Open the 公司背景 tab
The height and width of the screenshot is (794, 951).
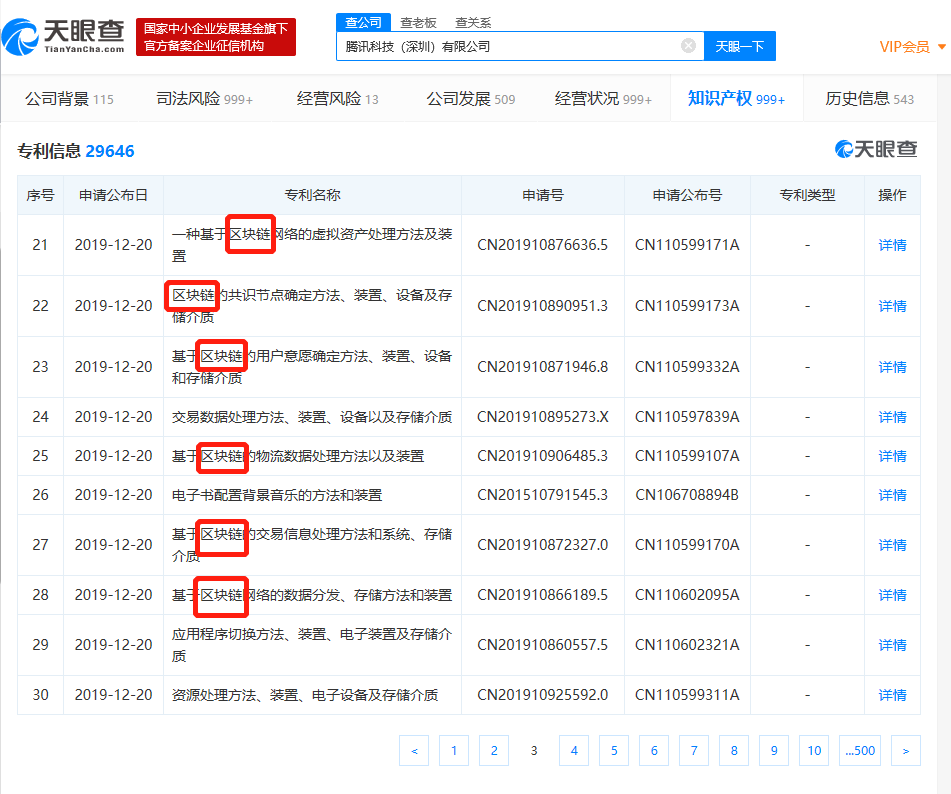pyautogui.click(x=53, y=97)
